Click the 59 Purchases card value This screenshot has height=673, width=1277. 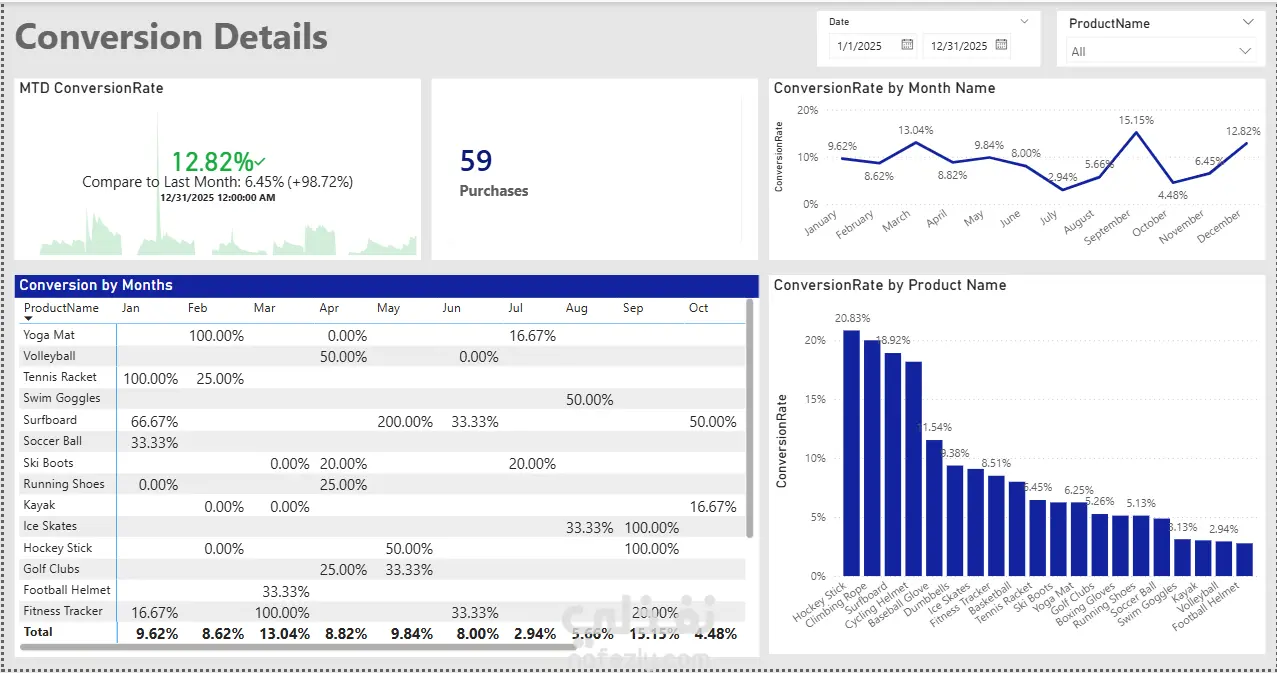pyautogui.click(x=476, y=160)
